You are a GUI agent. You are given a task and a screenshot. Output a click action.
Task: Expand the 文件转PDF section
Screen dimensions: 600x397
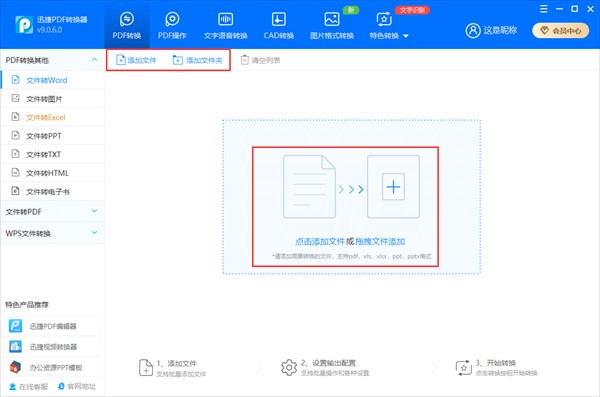click(x=52, y=212)
